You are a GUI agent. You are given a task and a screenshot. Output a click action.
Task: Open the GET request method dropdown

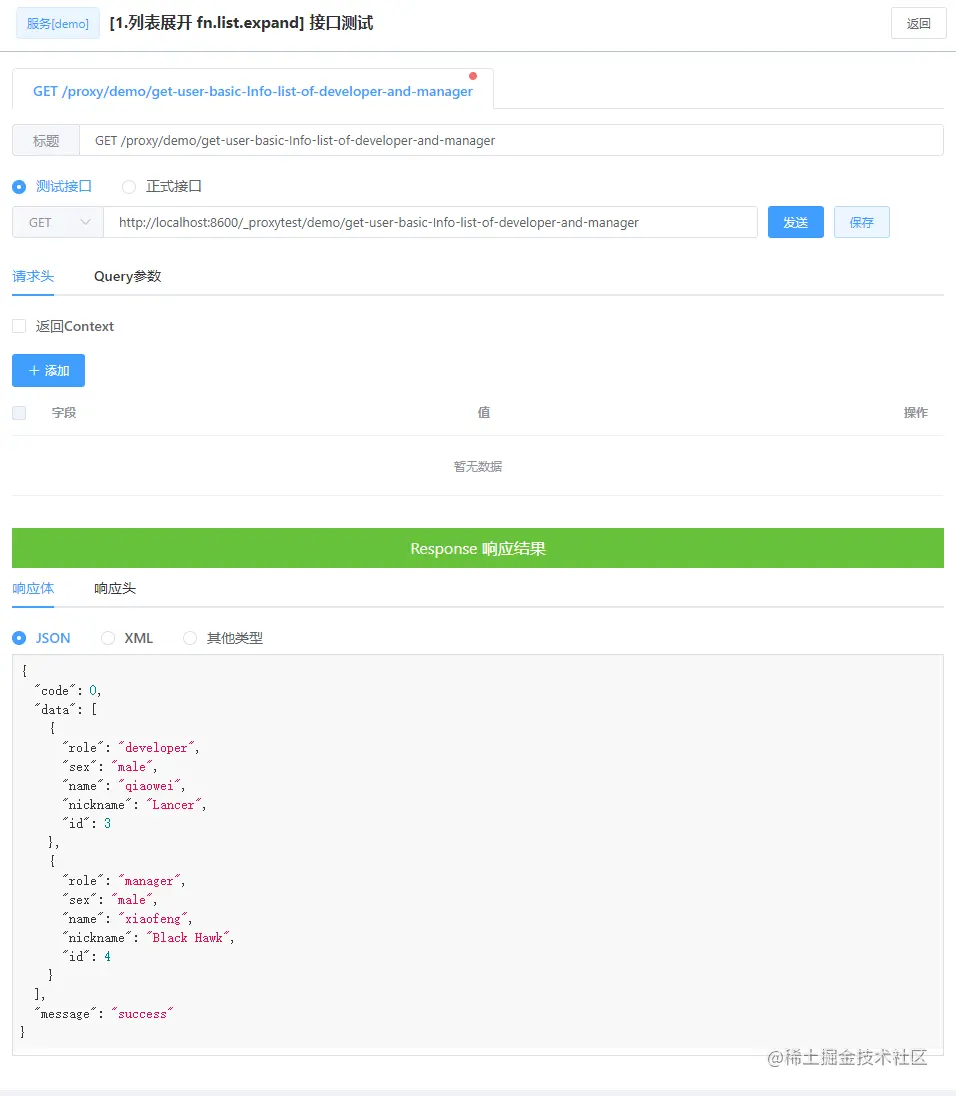click(57, 222)
